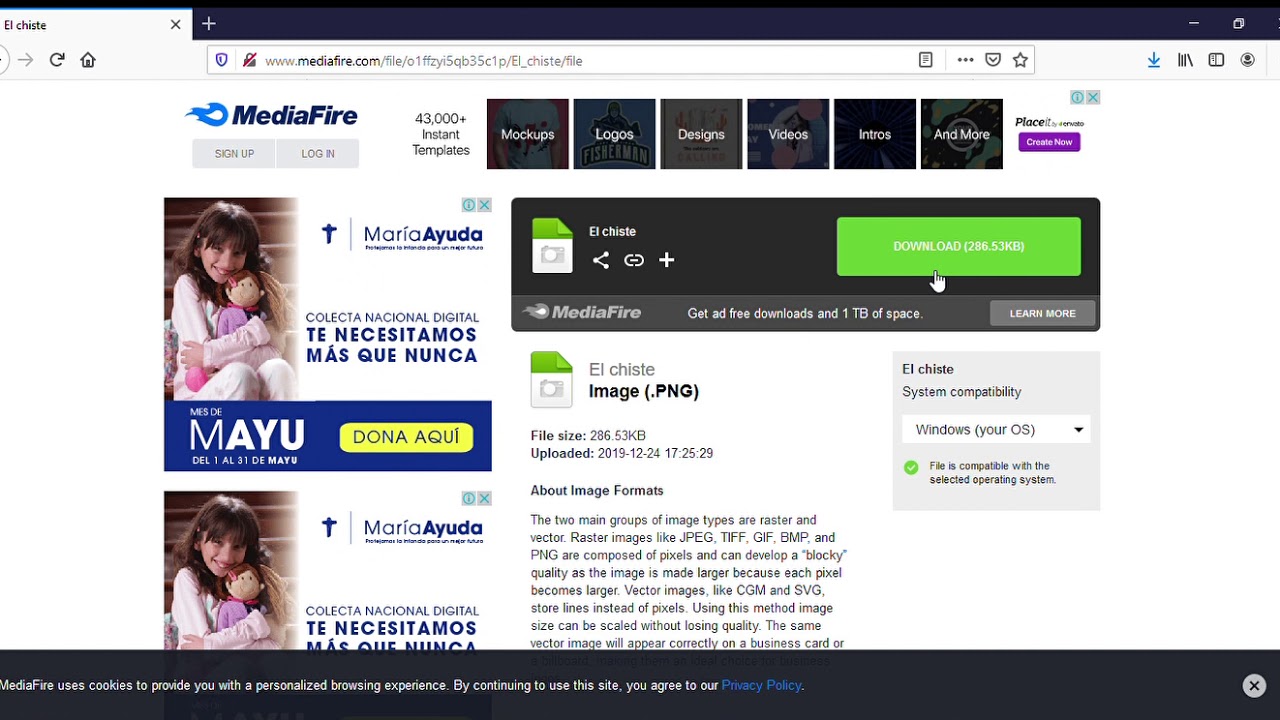Screen dimensions: 1280x720
Task: Copy link icon under El chiste
Action: pyautogui.click(x=634, y=260)
